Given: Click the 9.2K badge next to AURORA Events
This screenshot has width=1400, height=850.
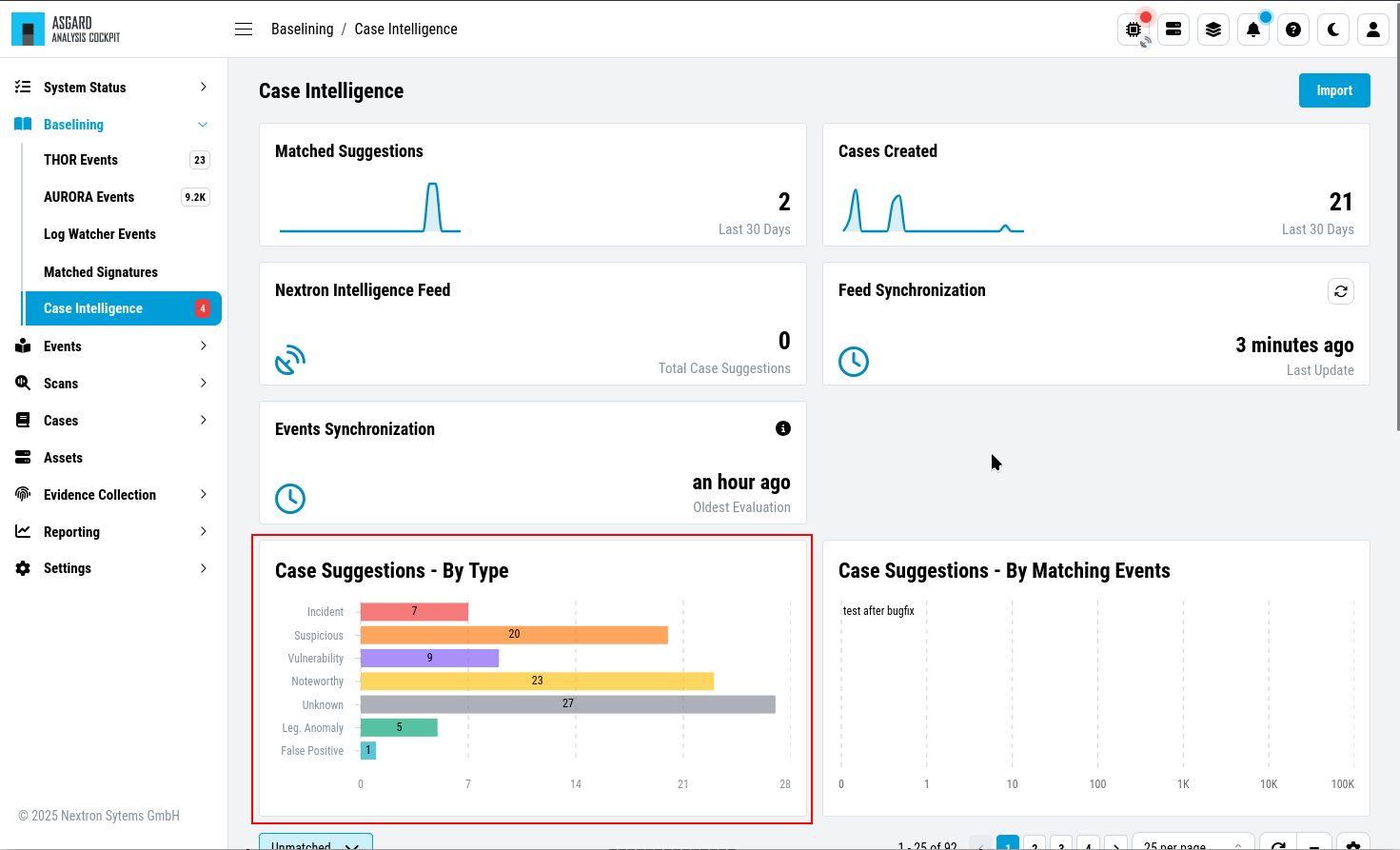Looking at the screenshot, I should click(195, 197).
